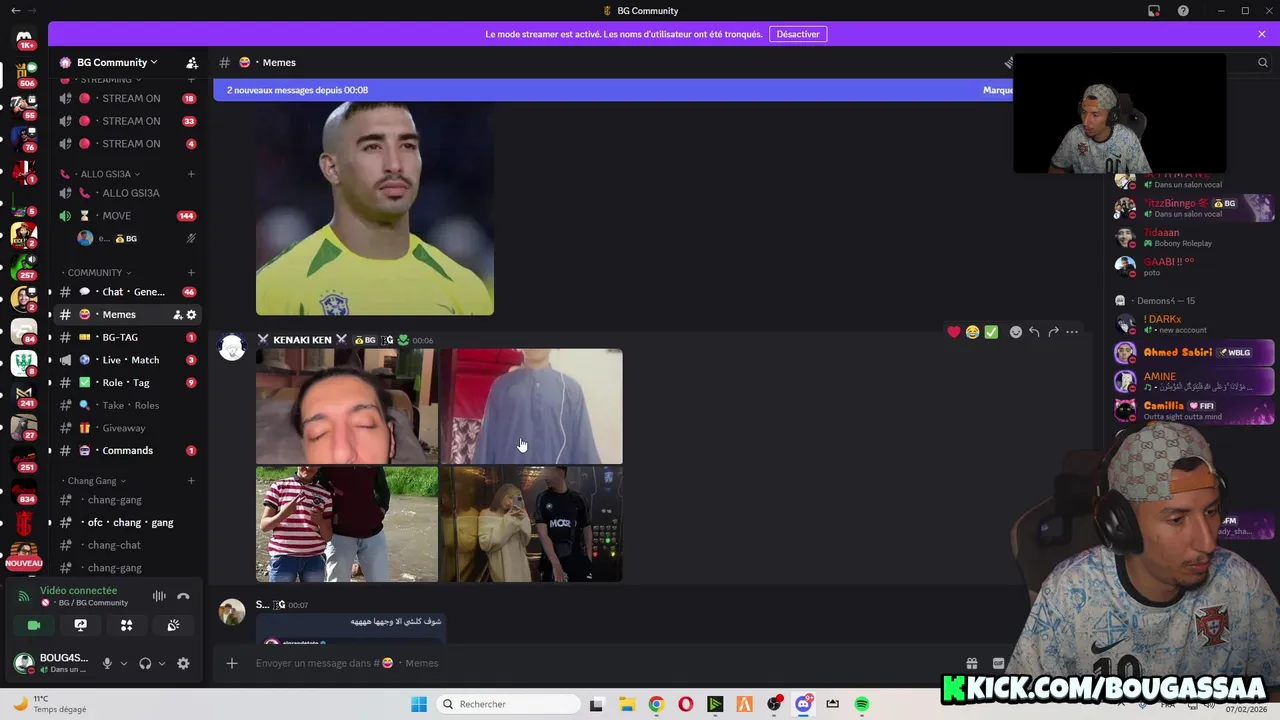Image resolution: width=1280 pixels, height=720 pixels.
Task: Add laughing-crying emoji reaction to message
Action: [972, 332]
